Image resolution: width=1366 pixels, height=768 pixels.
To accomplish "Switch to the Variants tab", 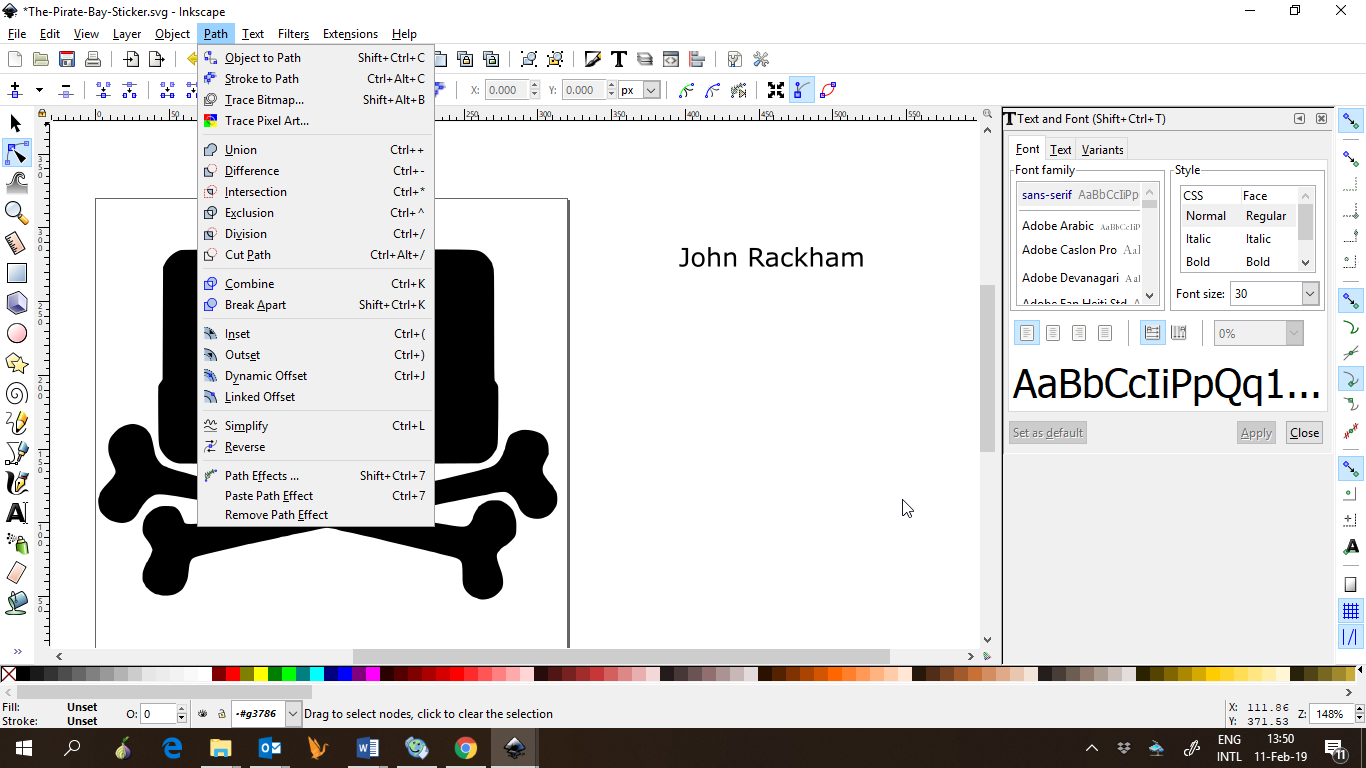I will [1102, 149].
